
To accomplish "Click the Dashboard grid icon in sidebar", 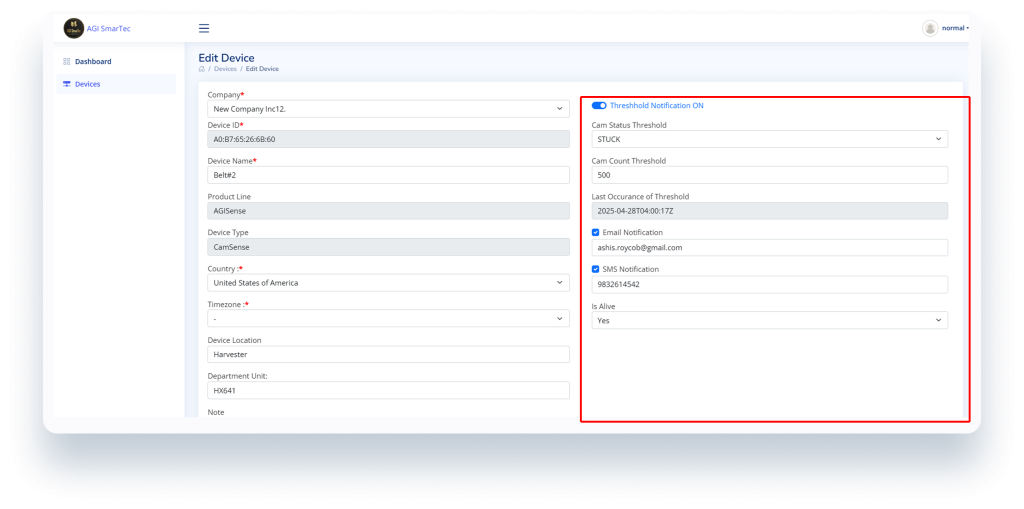I will tap(67, 62).
